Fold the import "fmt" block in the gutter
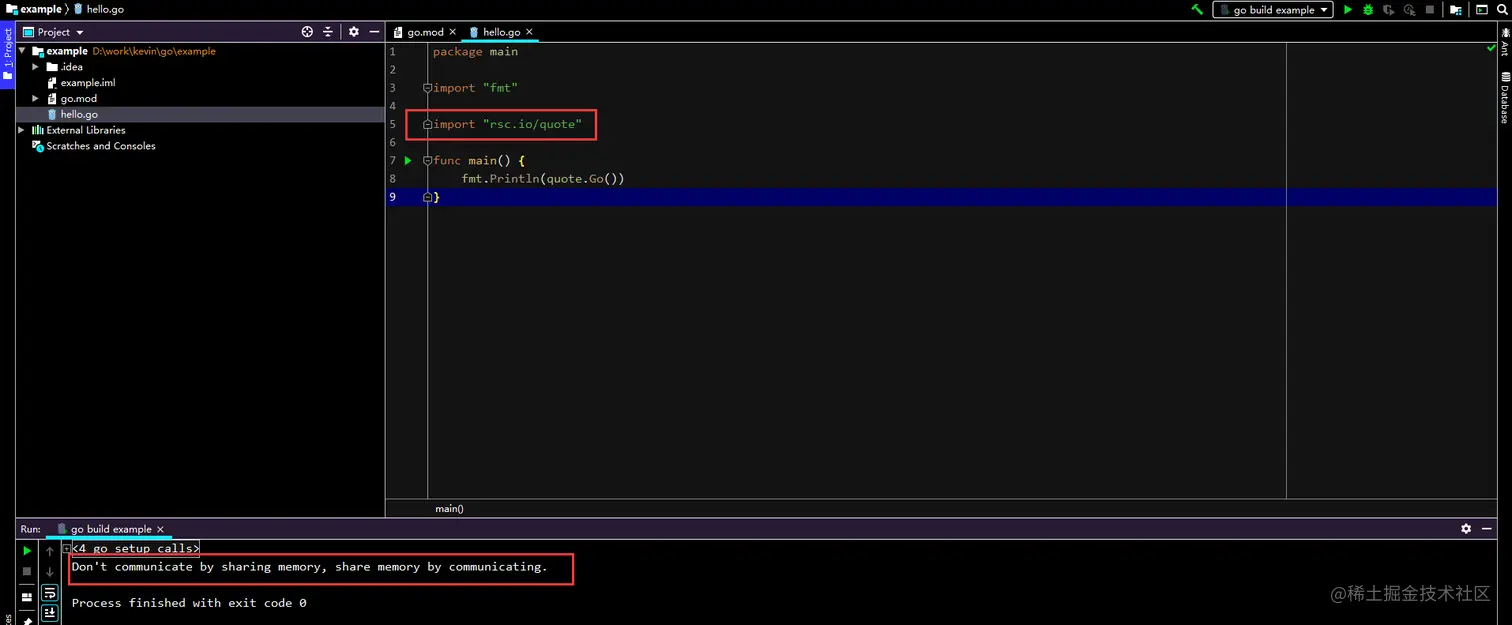 (x=428, y=88)
